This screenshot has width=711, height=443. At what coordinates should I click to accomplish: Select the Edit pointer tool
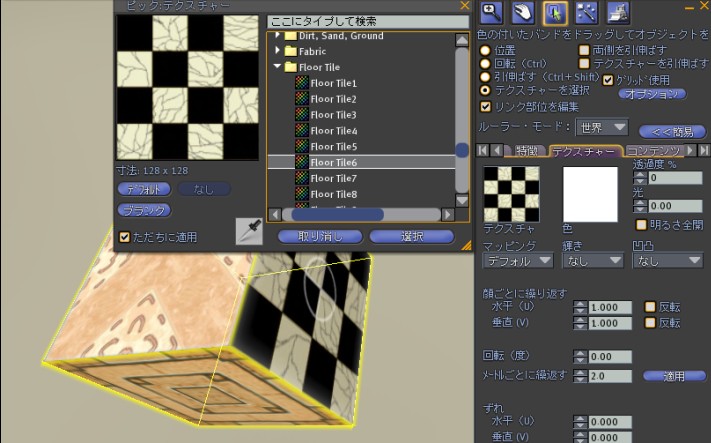click(x=555, y=13)
